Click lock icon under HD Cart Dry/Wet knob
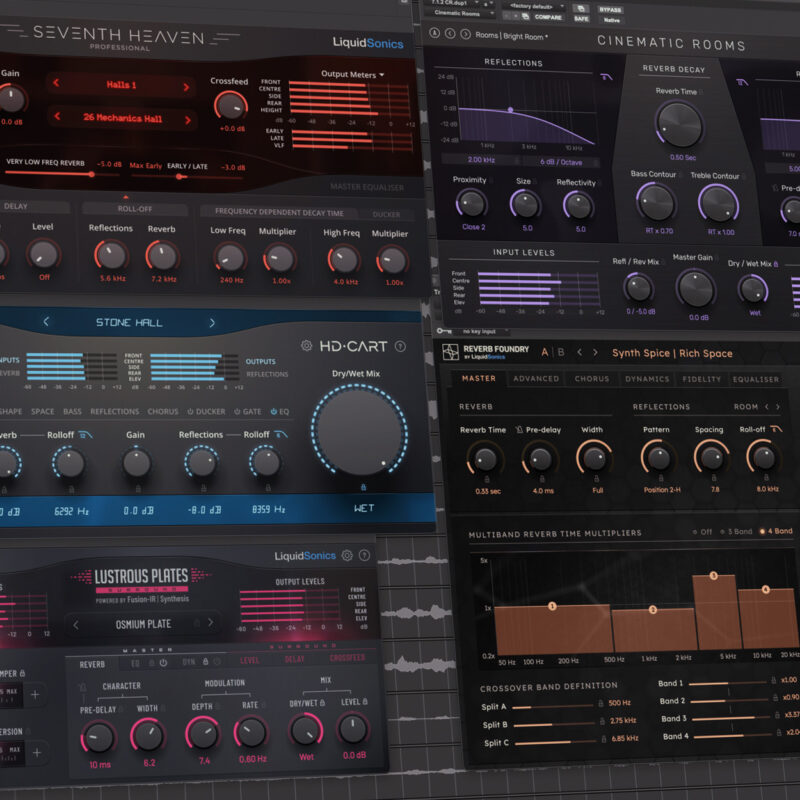 [x=363, y=487]
